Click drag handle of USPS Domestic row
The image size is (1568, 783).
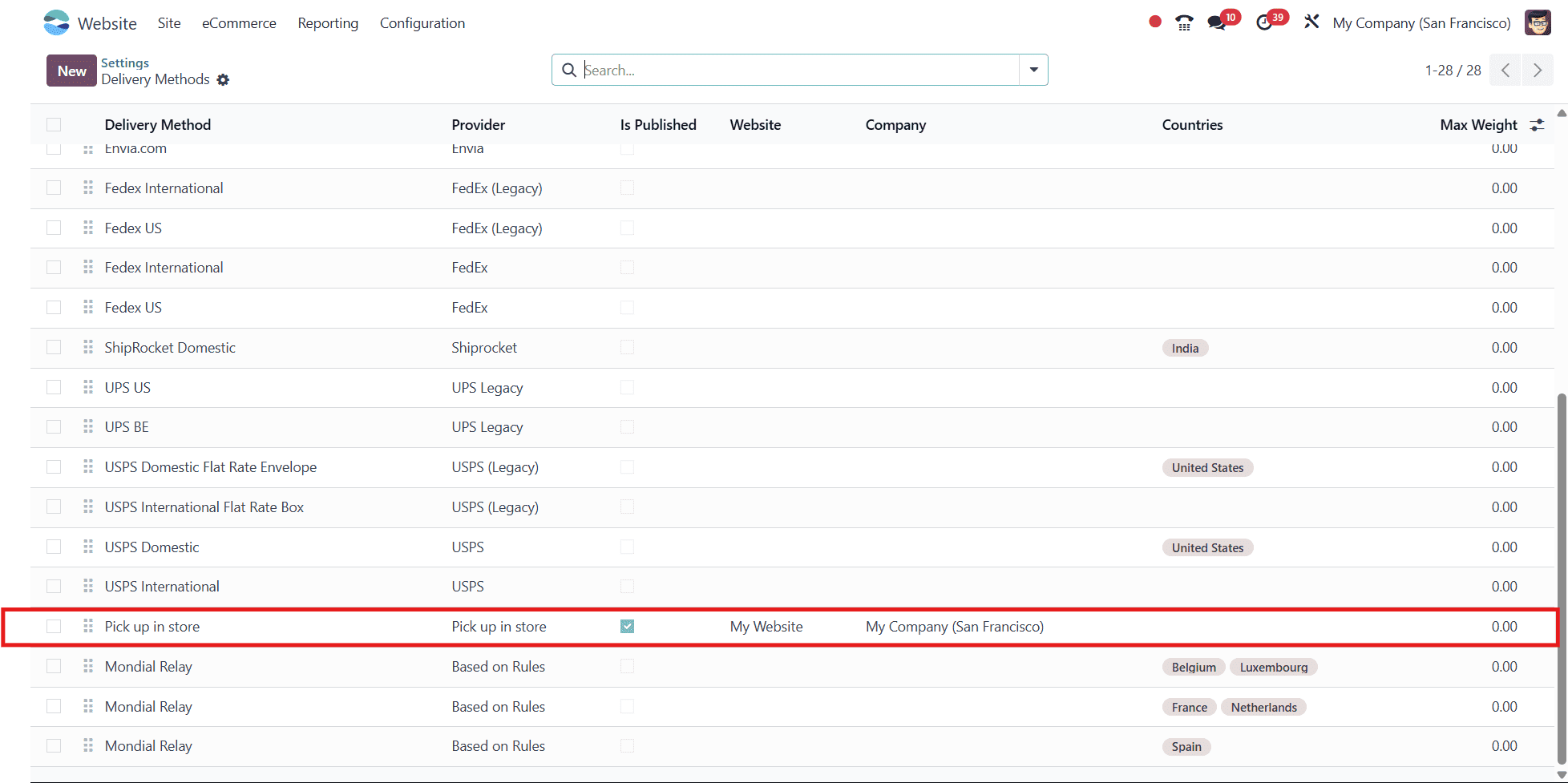[x=88, y=547]
